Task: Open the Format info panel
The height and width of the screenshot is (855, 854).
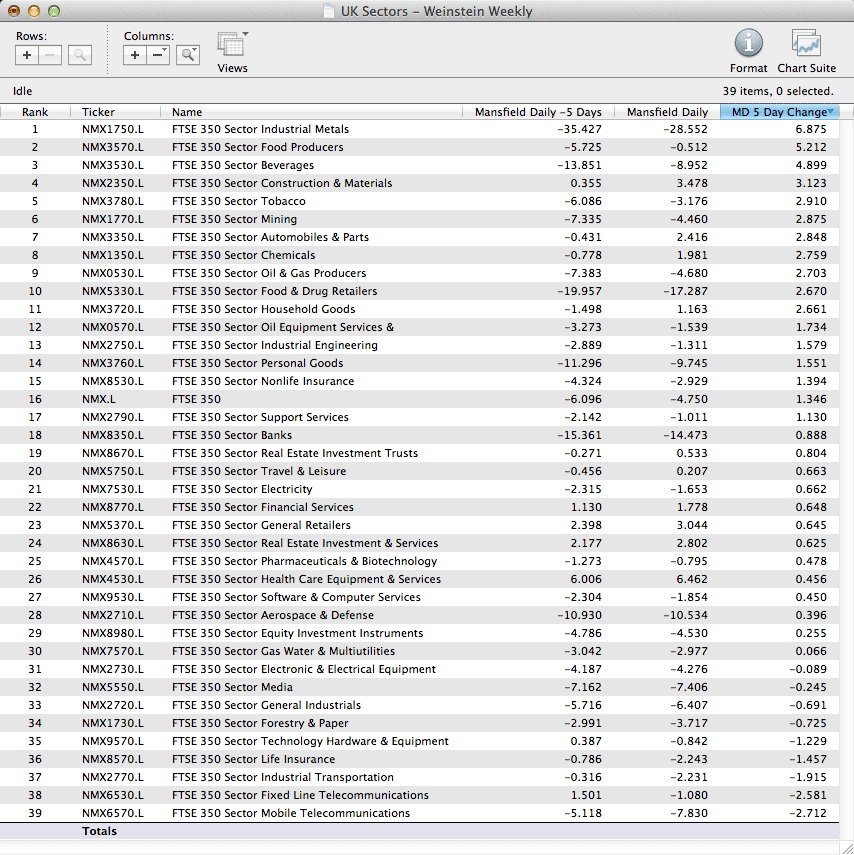Action: tap(748, 44)
